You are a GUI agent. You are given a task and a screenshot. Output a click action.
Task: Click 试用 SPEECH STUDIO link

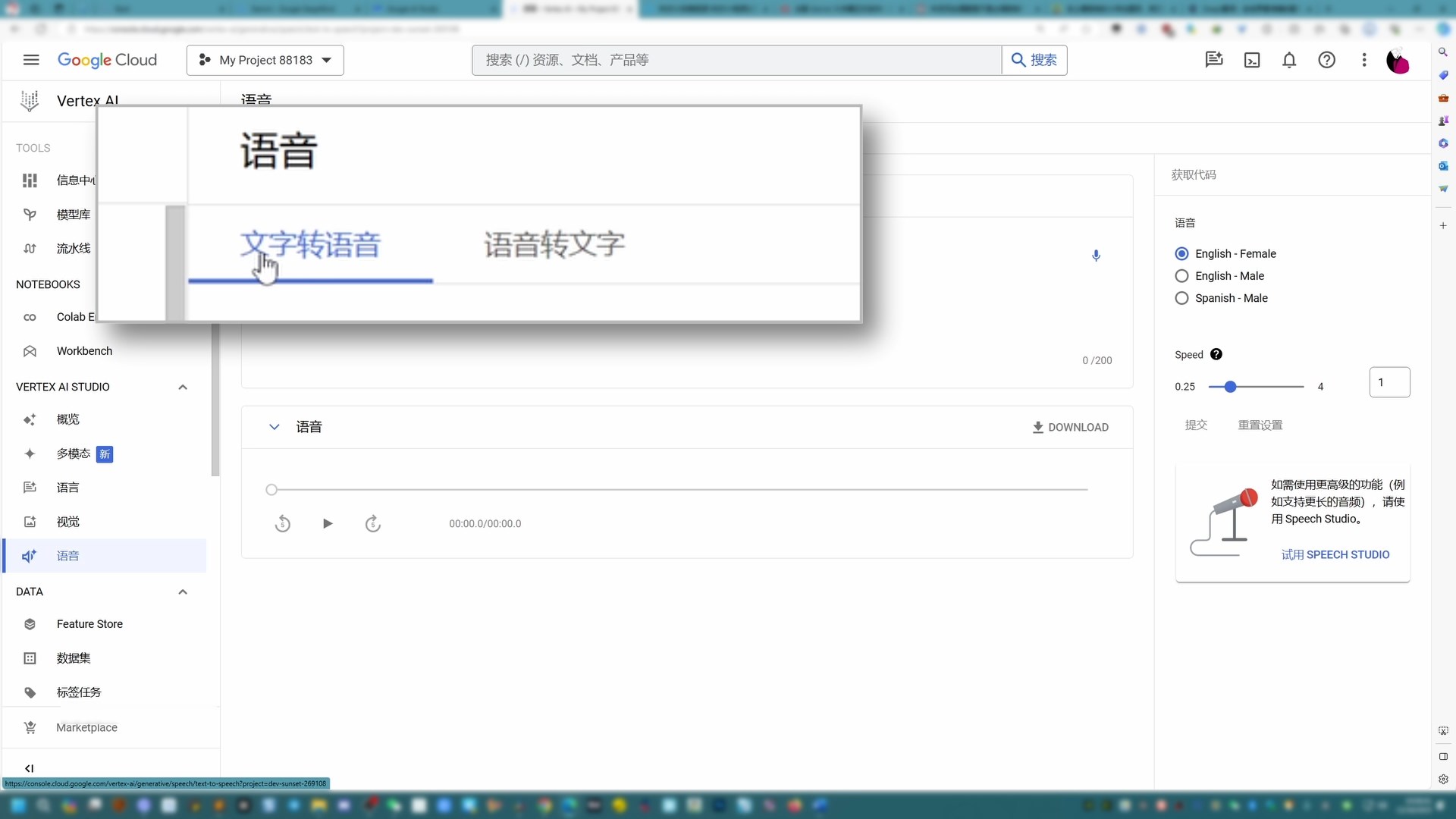click(1334, 554)
